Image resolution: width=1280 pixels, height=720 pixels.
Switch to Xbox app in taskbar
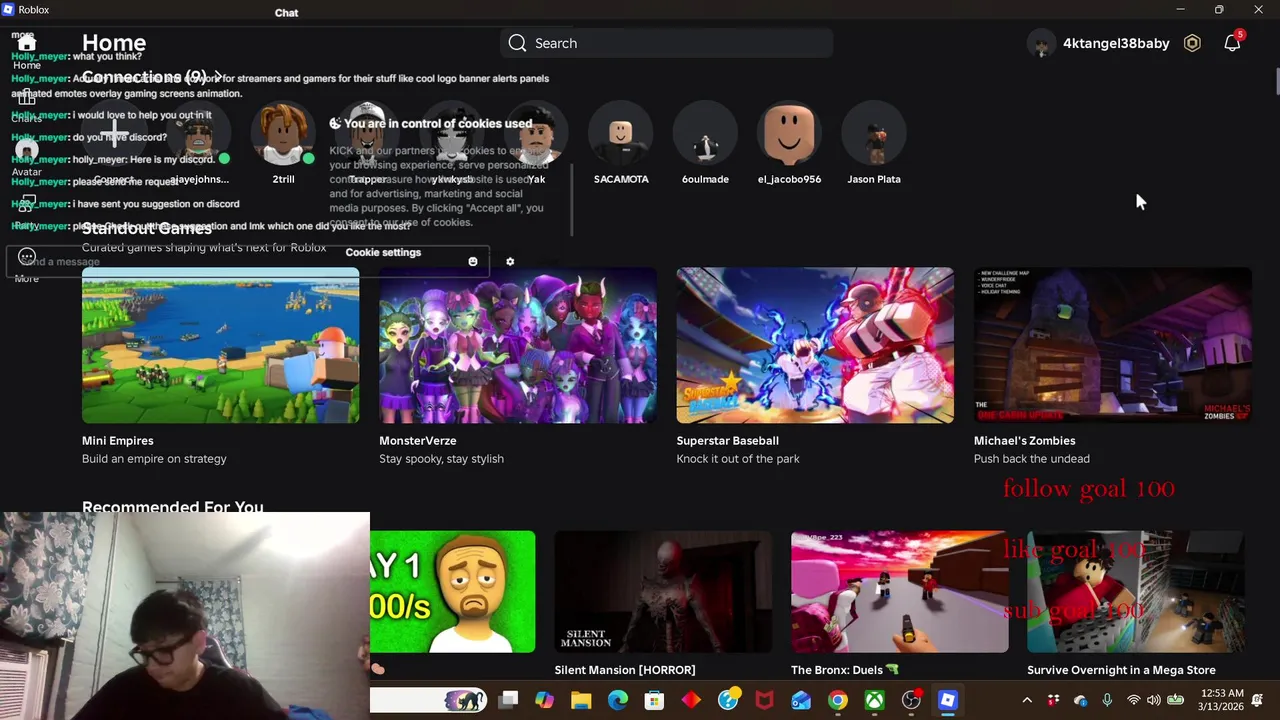tap(875, 700)
